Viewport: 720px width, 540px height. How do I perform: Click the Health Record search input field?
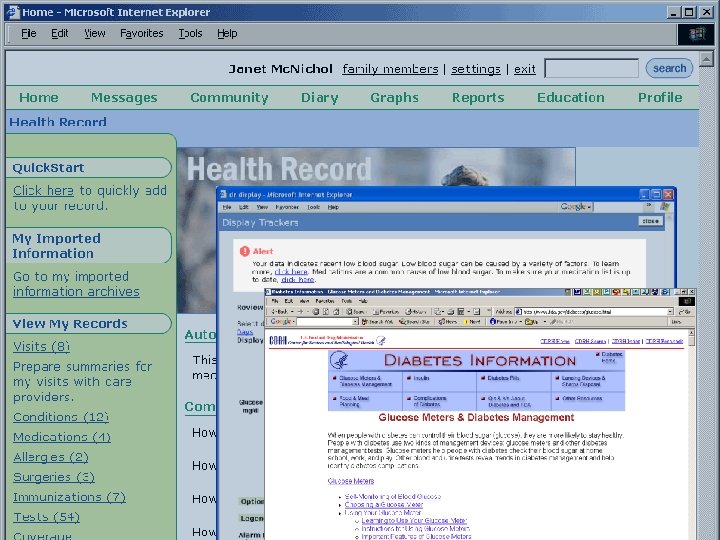(x=591, y=68)
